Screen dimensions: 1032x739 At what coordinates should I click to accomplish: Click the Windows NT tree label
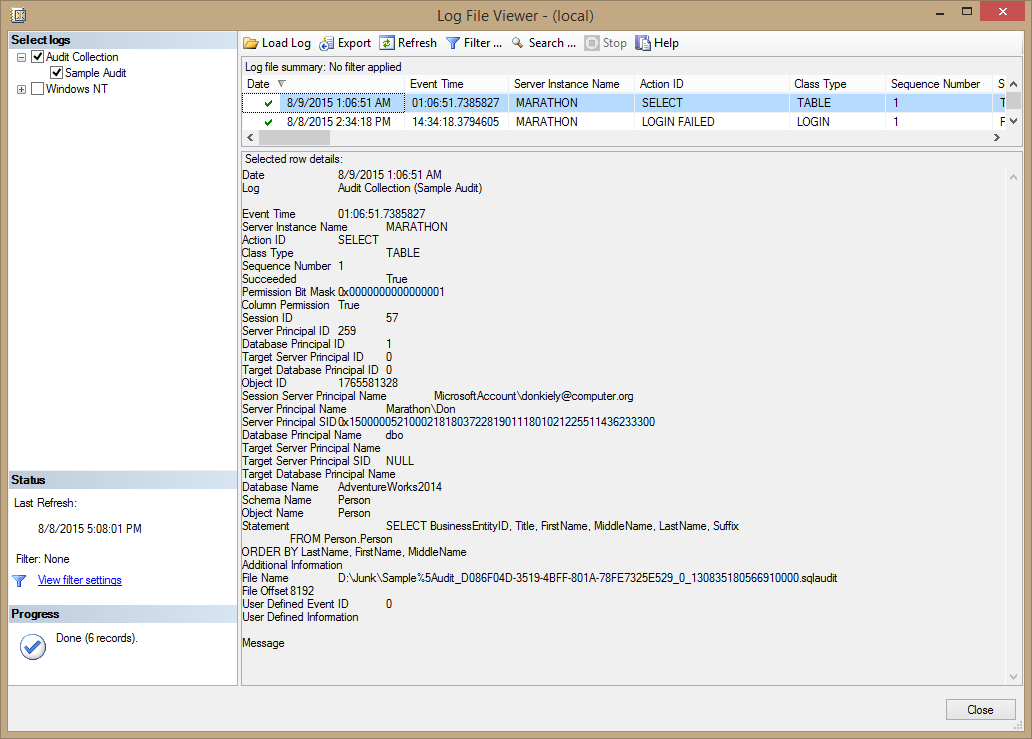click(76, 89)
